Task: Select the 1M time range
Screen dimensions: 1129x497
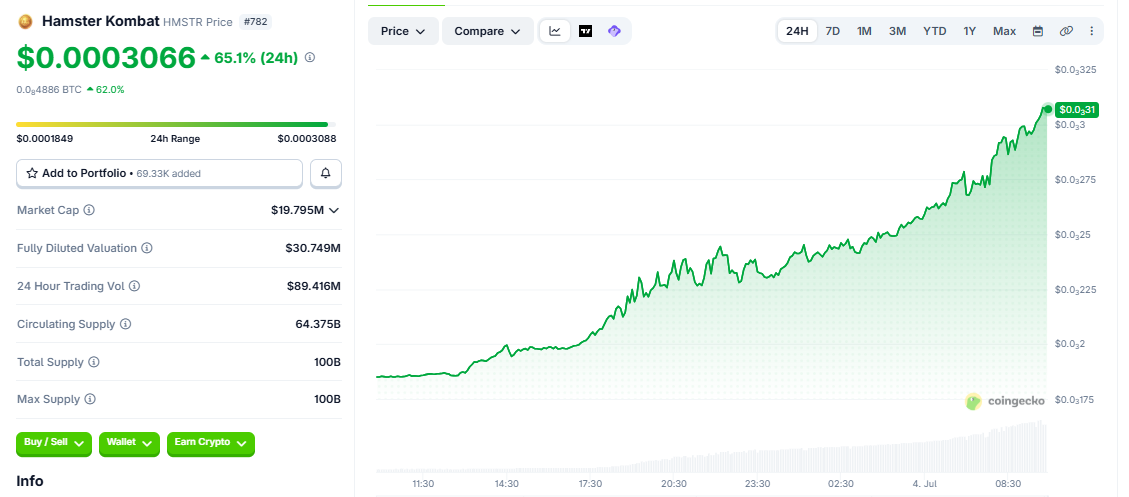Action: click(x=864, y=31)
